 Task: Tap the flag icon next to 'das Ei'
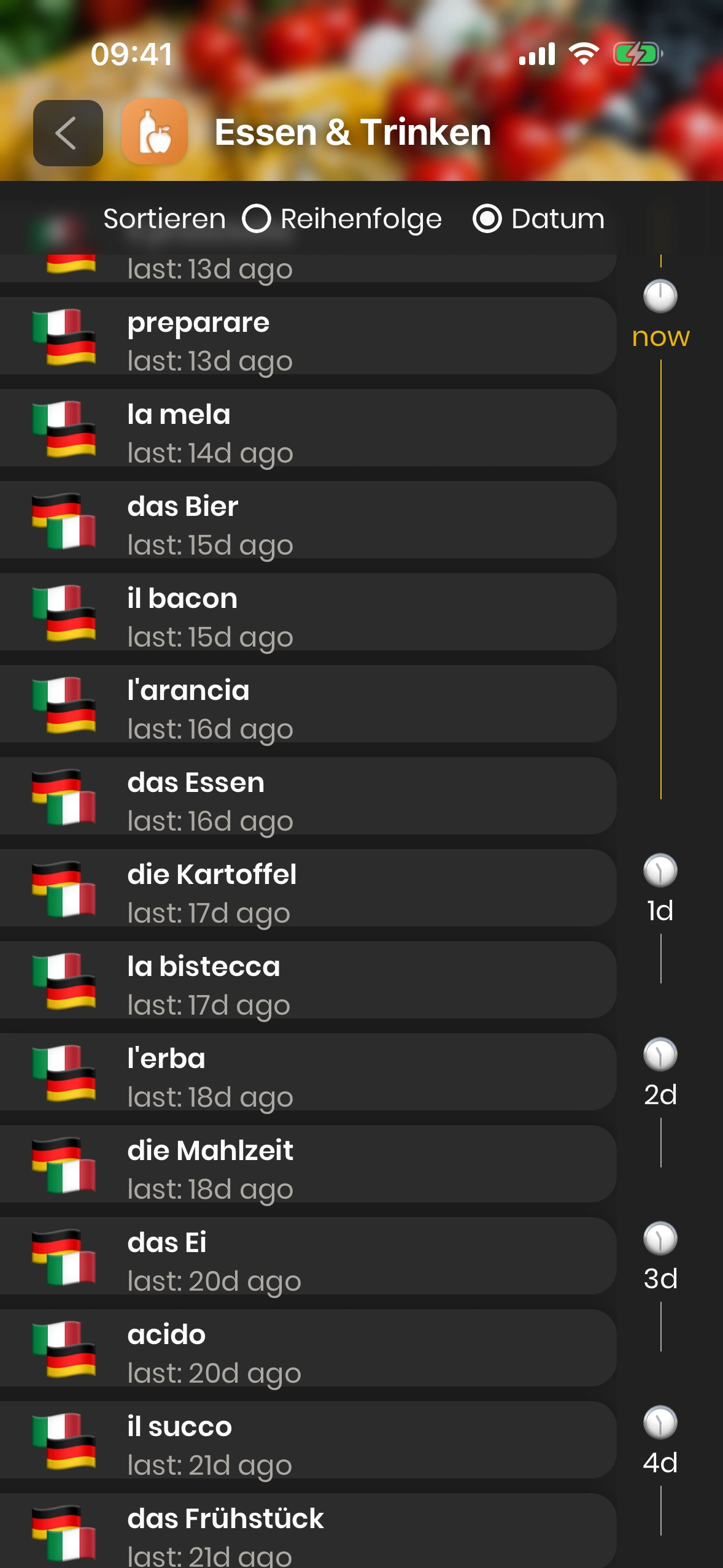coord(64,1256)
